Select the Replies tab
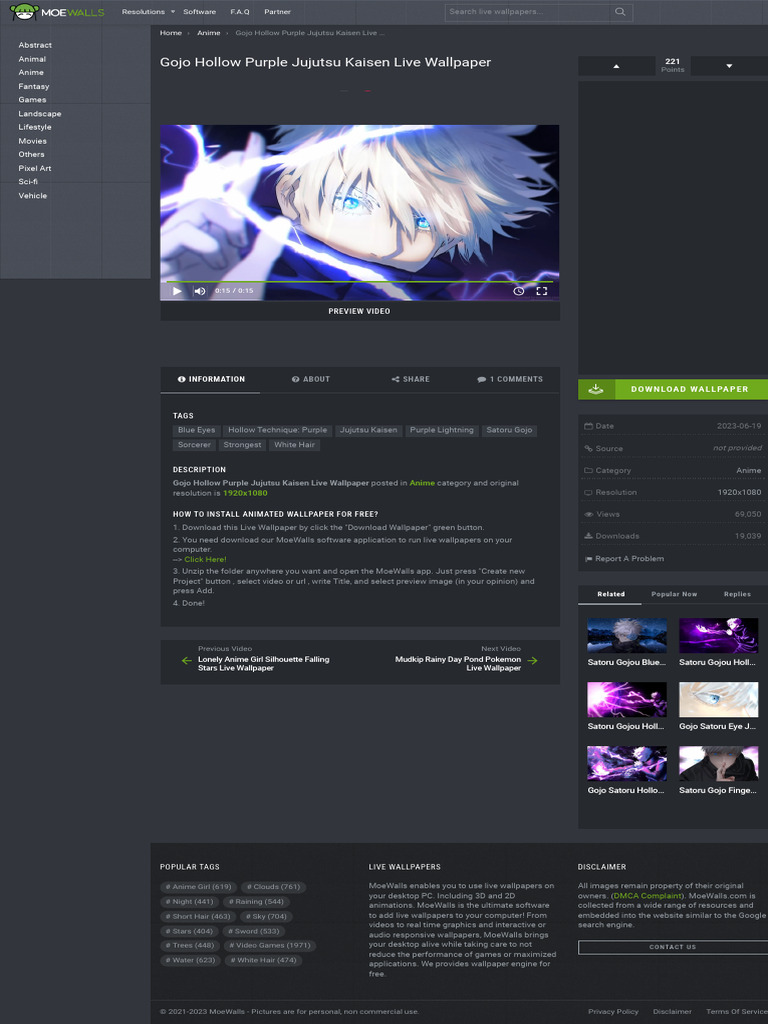This screenshot has width=768, height=1024. tap(737, 594)
